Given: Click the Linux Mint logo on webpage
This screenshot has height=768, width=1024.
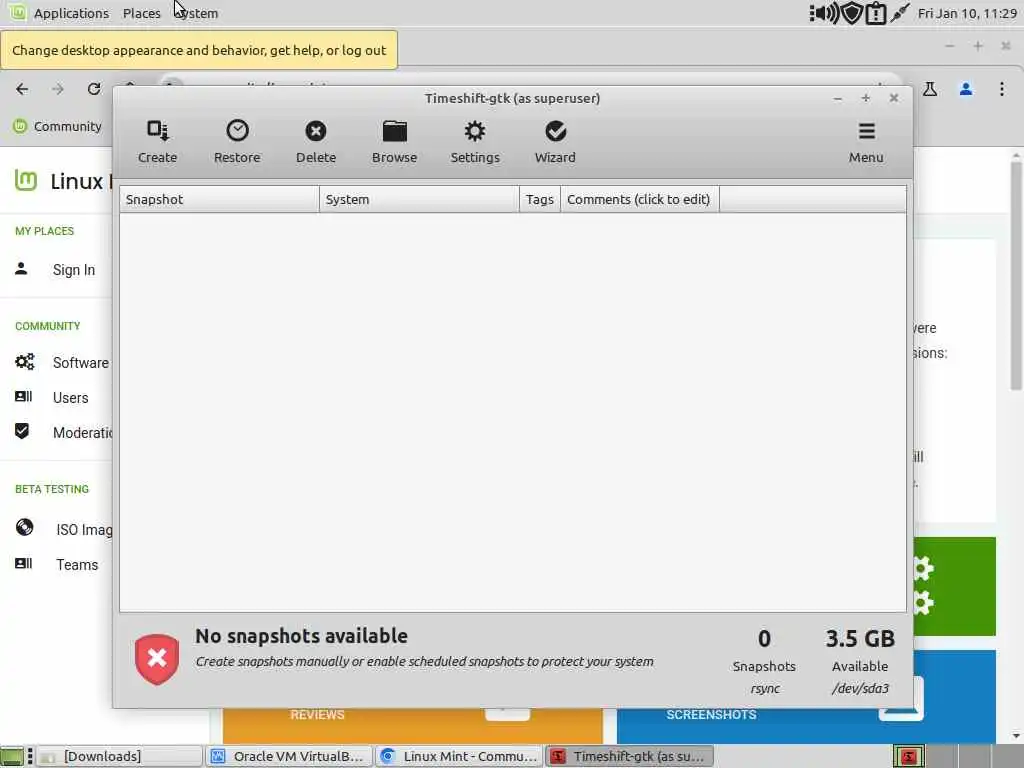Looking at the screenshot, I should point(25,180).
